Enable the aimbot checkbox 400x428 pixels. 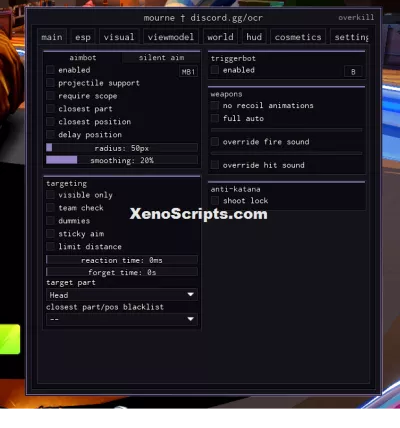coord(50,70)
